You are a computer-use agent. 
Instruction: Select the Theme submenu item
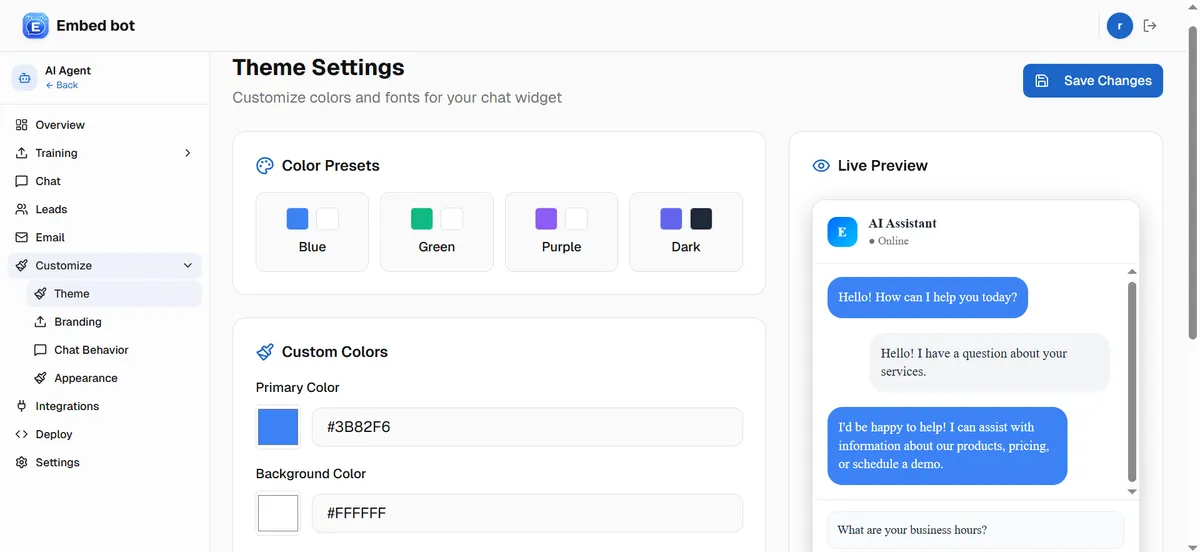pyautogui.click(x=114, y=294)
